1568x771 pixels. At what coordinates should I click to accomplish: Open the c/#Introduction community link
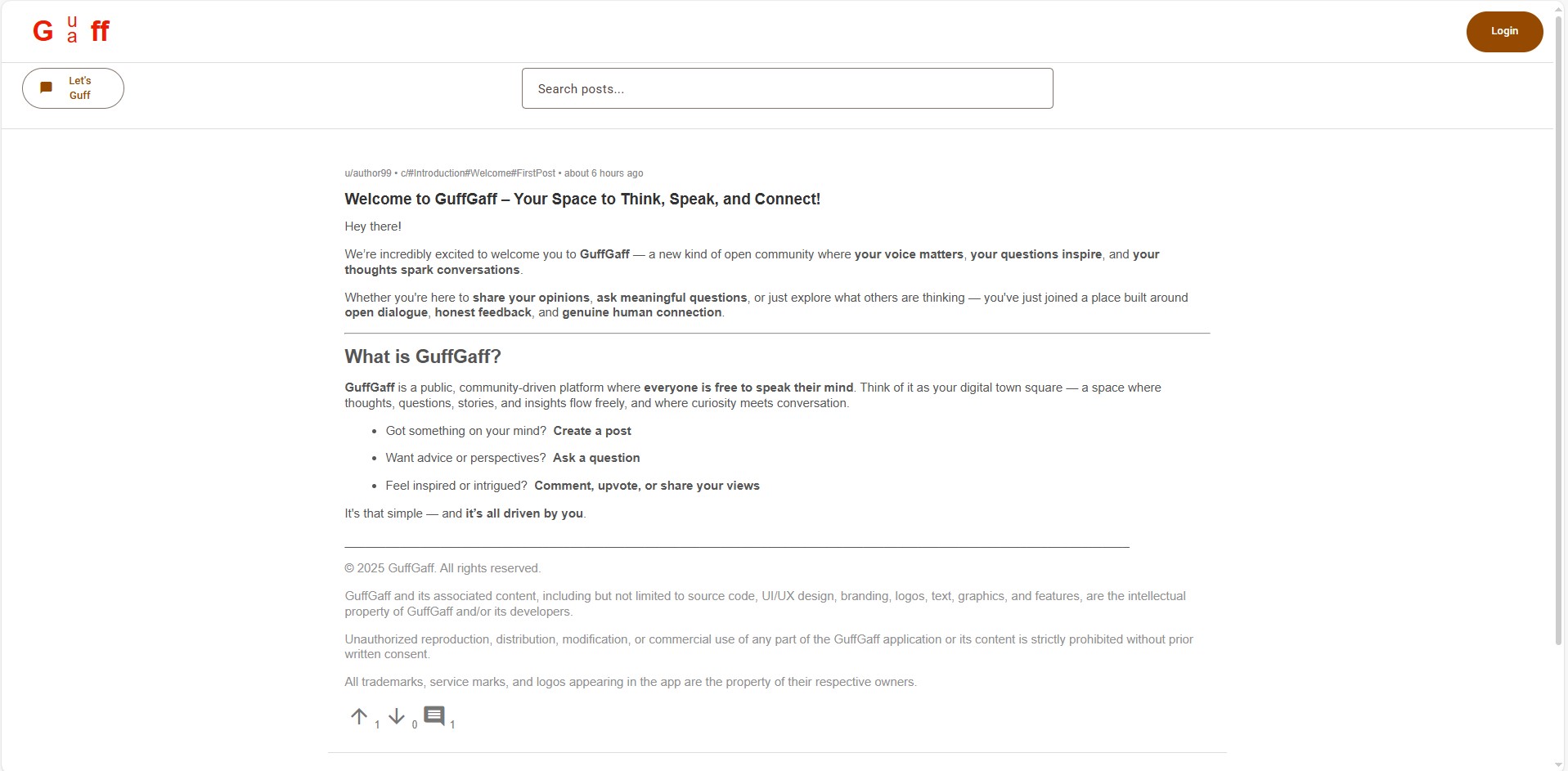pyautogui.click(x=477, y=173)
